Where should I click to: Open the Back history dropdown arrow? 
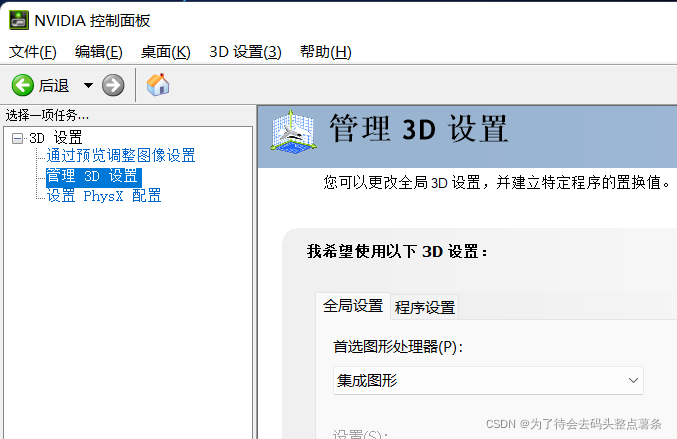tap(88, 85)
